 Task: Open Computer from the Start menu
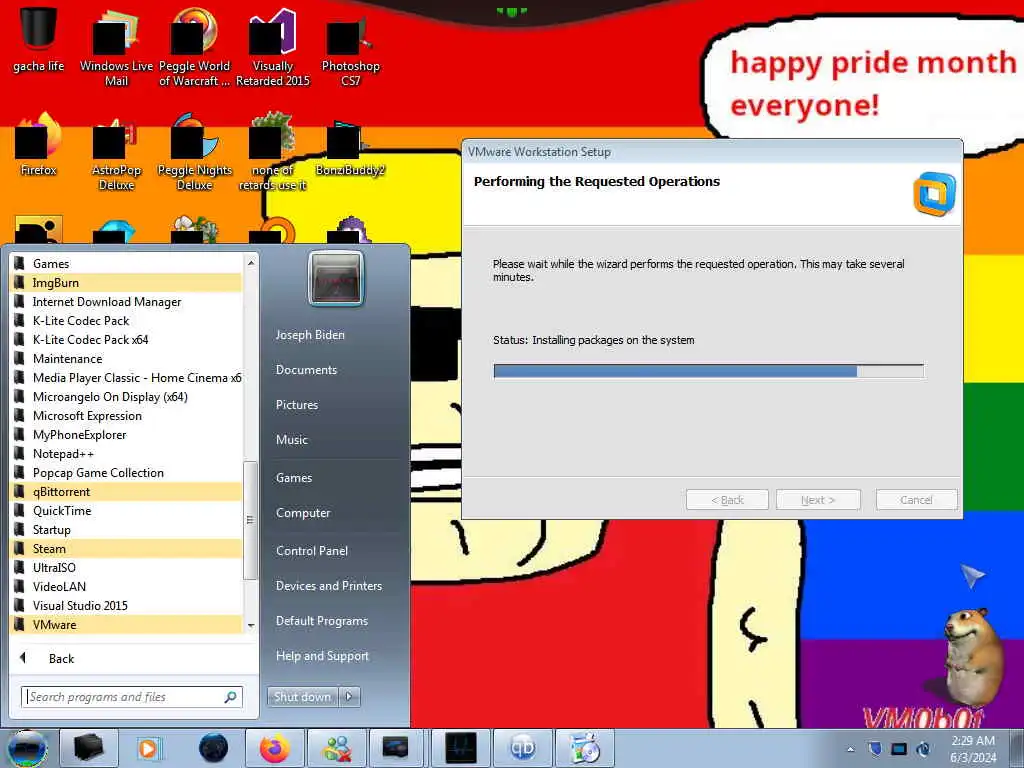coord(303,513)
